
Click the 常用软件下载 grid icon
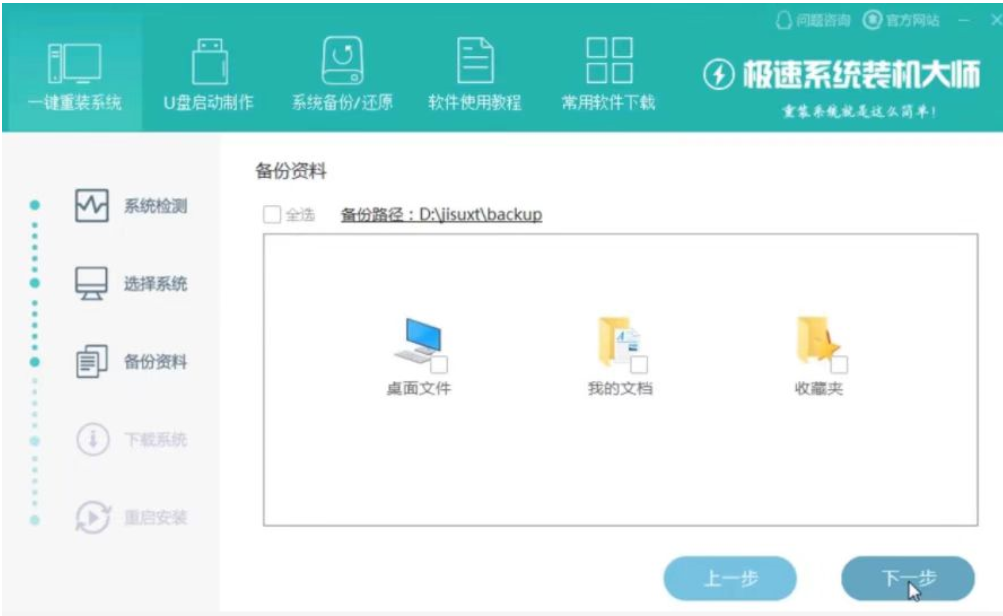[608, 60]
